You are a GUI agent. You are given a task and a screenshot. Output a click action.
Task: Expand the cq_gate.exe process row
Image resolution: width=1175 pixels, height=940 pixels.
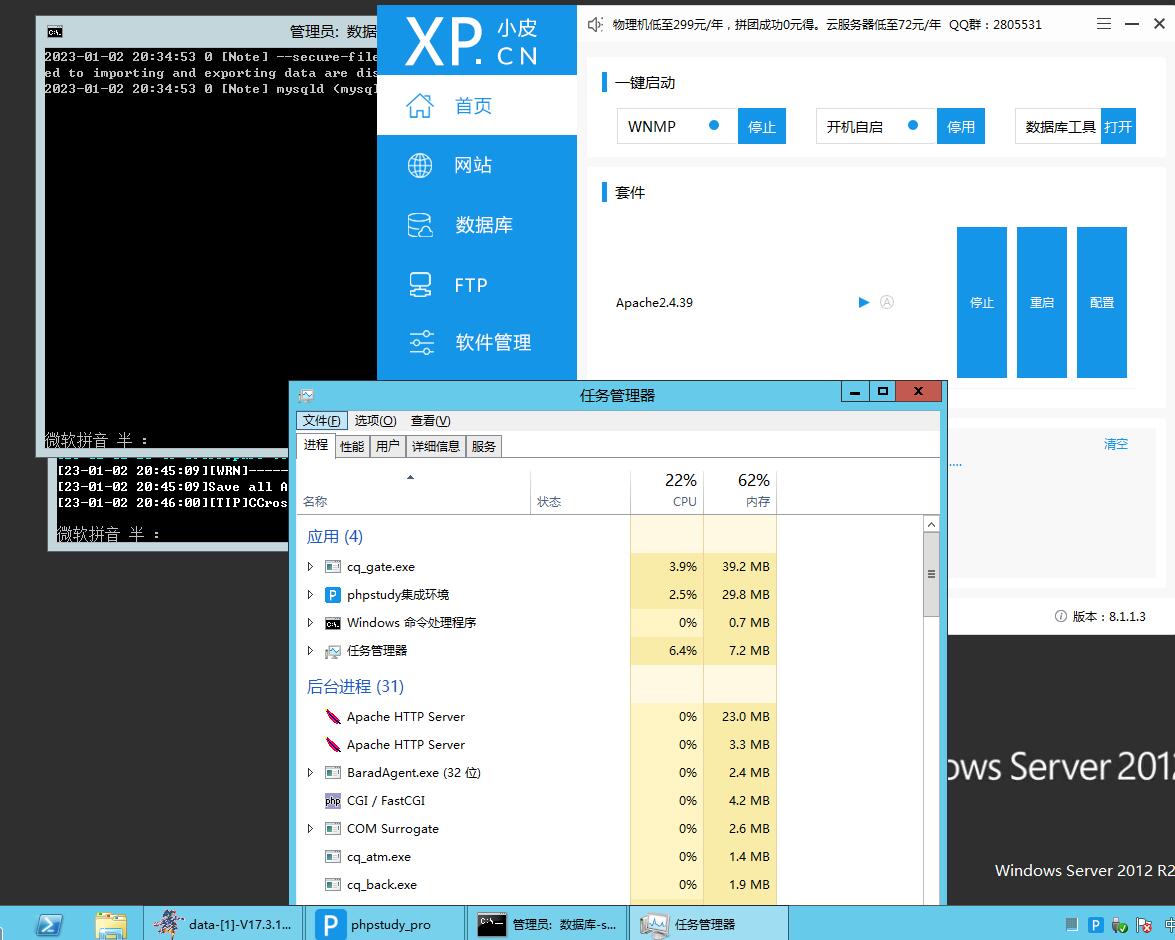[310, 567]
